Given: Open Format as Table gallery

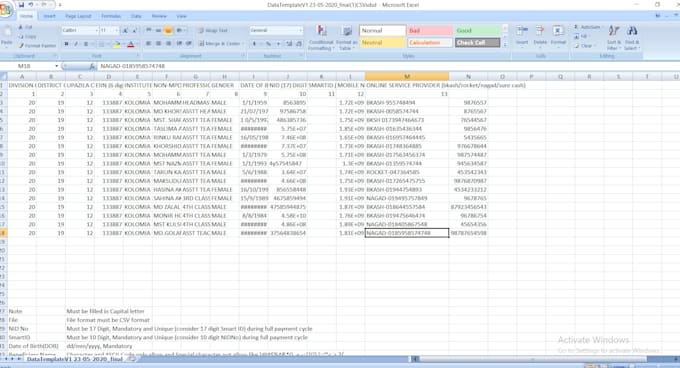Looking at the screenshot, I should [347, 37].
